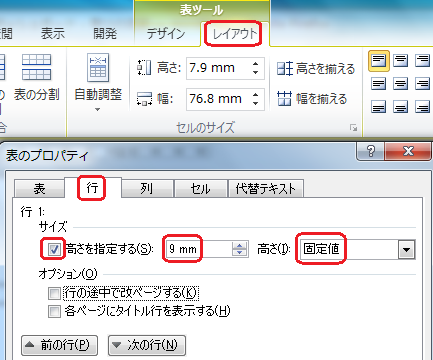Click the help button in 表のプロパティ dialog
This screenshot has width=433, height=360.
click(370, 152)
